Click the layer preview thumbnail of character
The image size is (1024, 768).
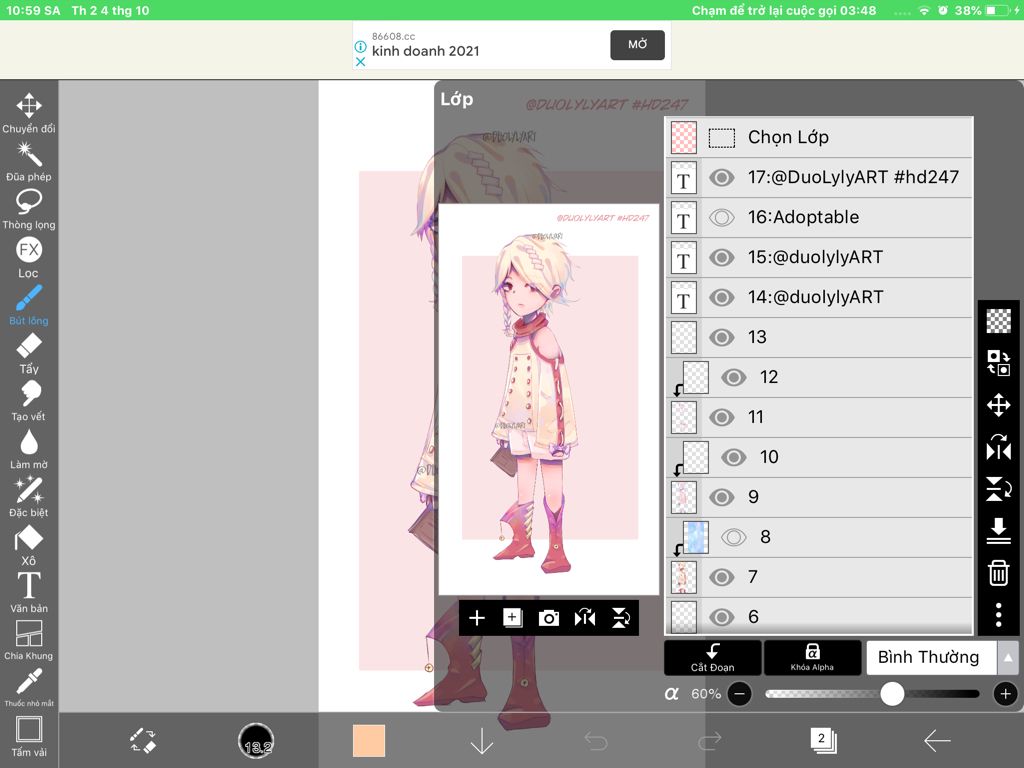[x=549, y=400]
